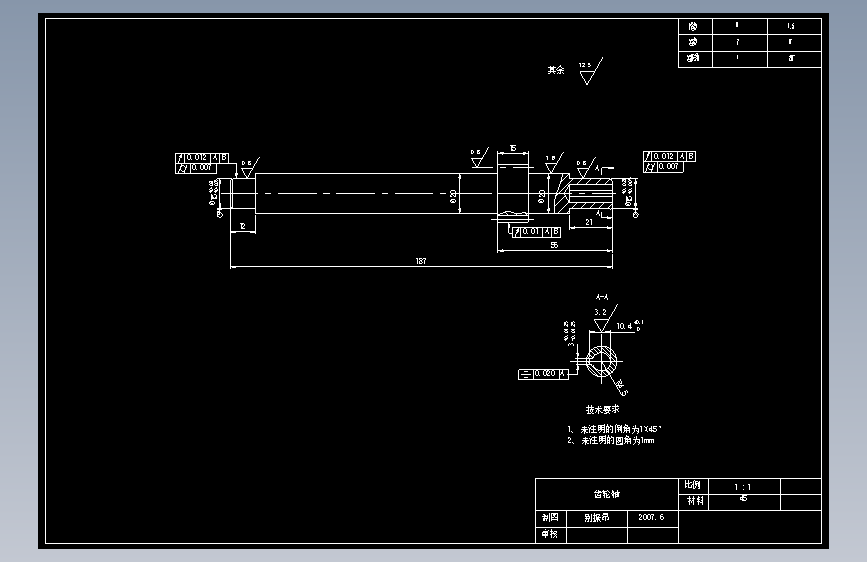
Task: Select the 其余 default roughness label
Action: tap(556, 70)
